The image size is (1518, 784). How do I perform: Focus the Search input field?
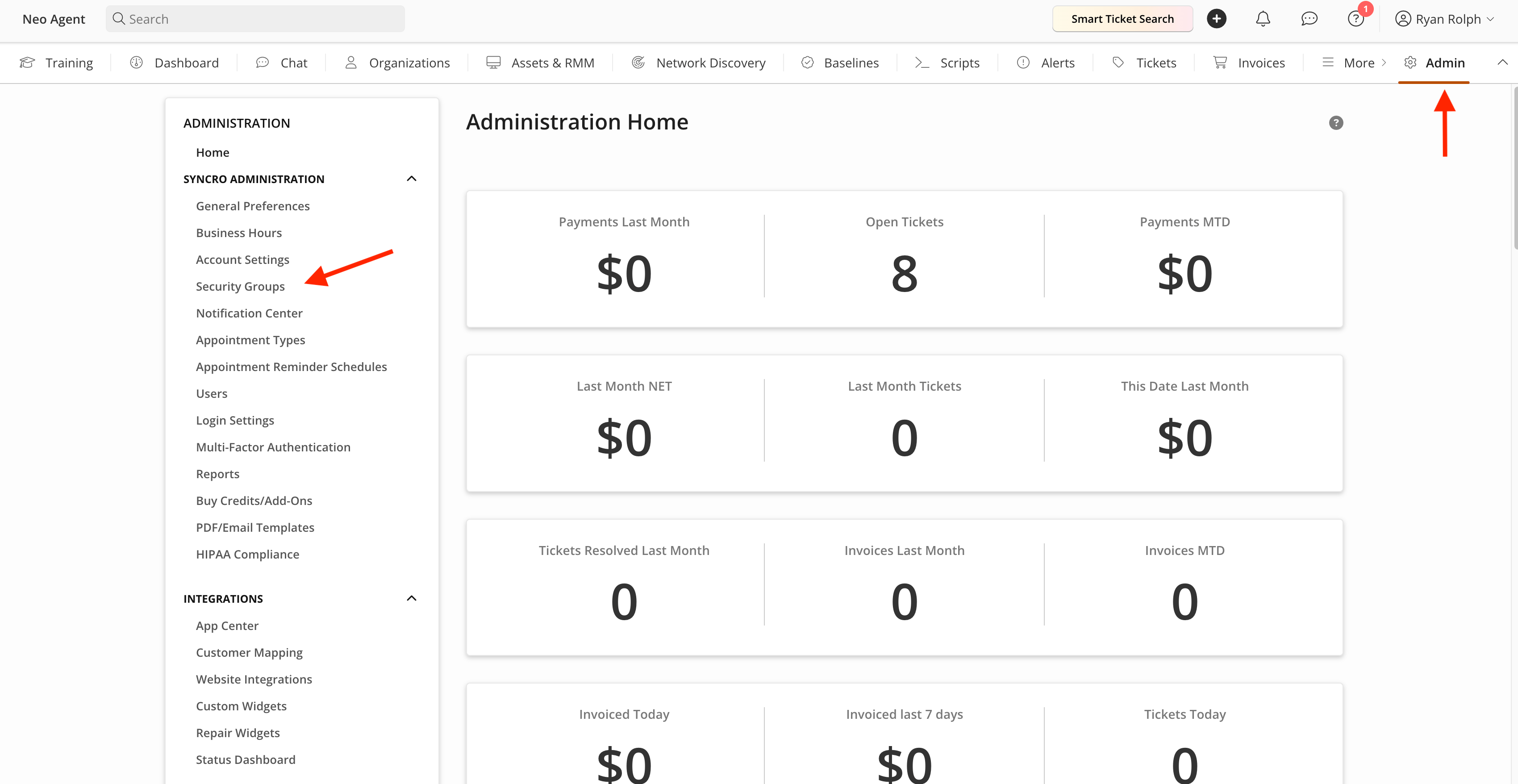(x=255, y=19)
